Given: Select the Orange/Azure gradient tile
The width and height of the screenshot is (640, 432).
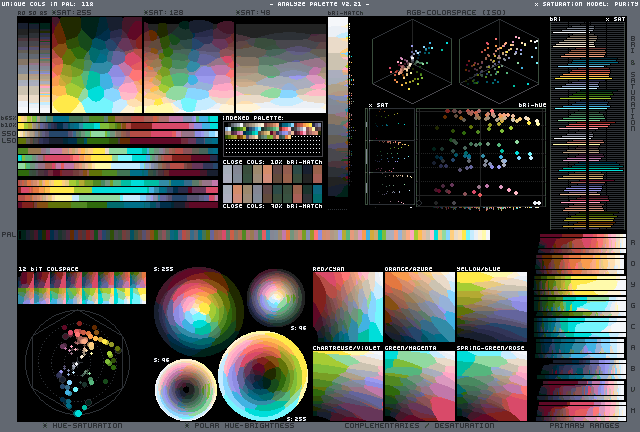Looking at the screenshot, I should [419, 308].
